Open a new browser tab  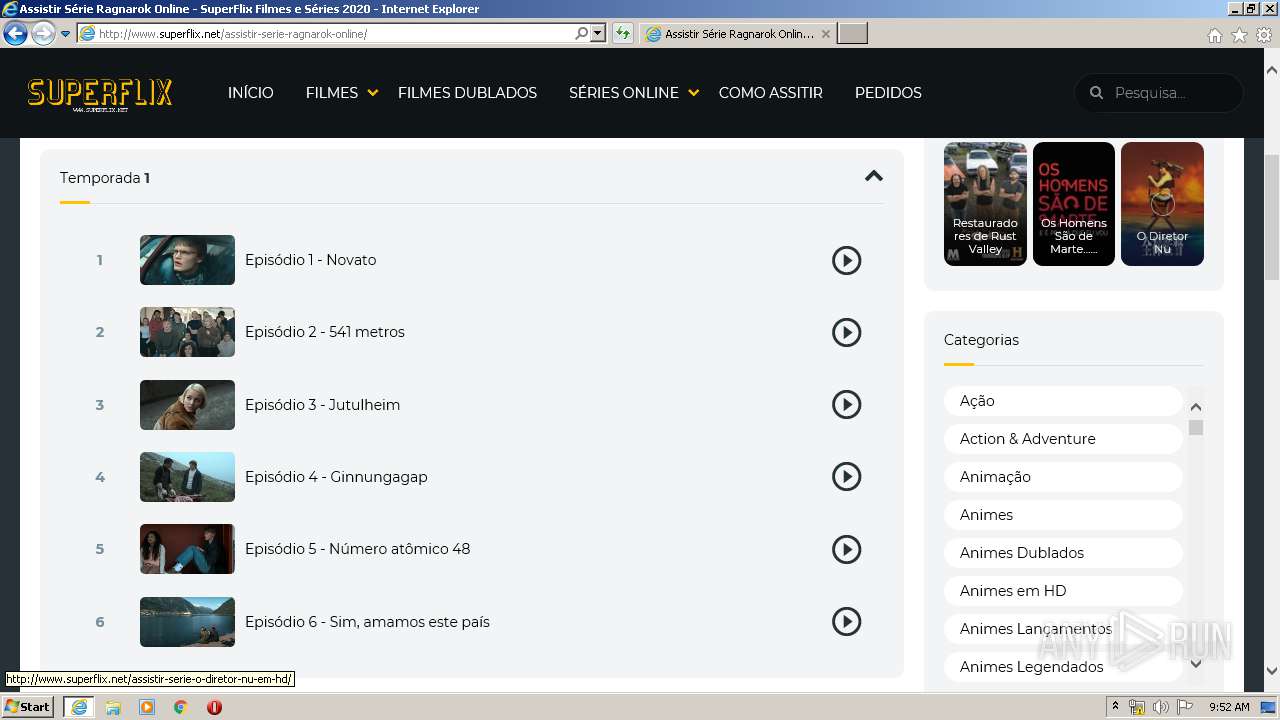[852, 34]
